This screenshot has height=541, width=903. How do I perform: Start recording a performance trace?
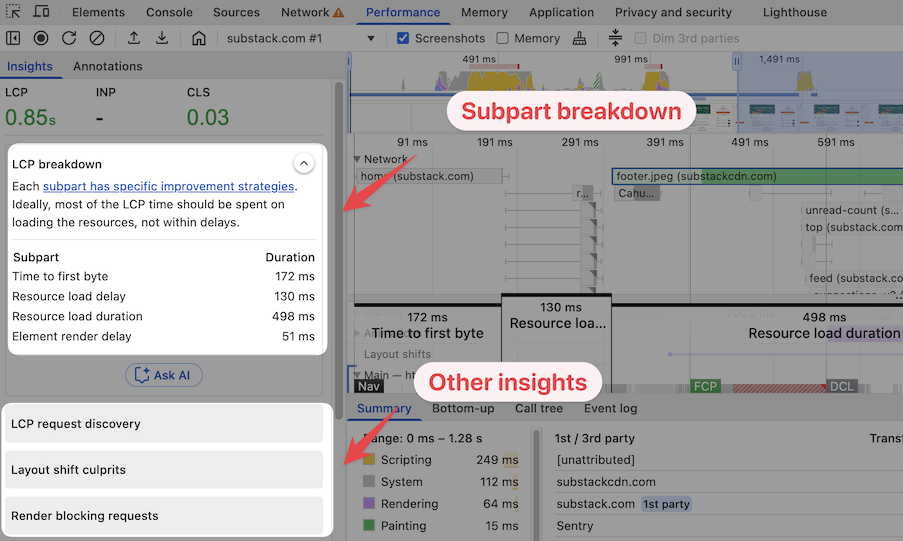(41, 38)
